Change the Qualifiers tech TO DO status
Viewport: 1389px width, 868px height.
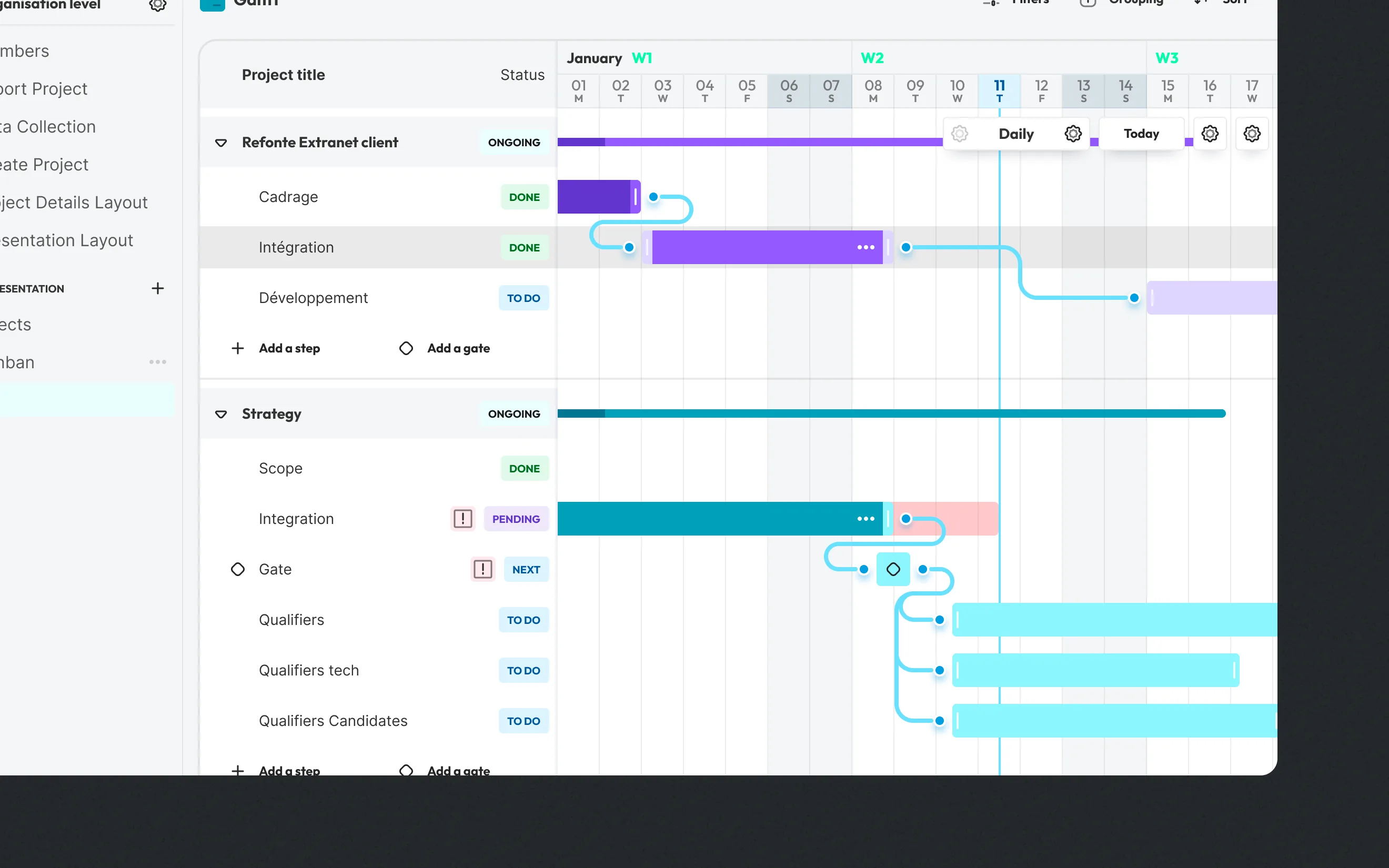point(524,671)
